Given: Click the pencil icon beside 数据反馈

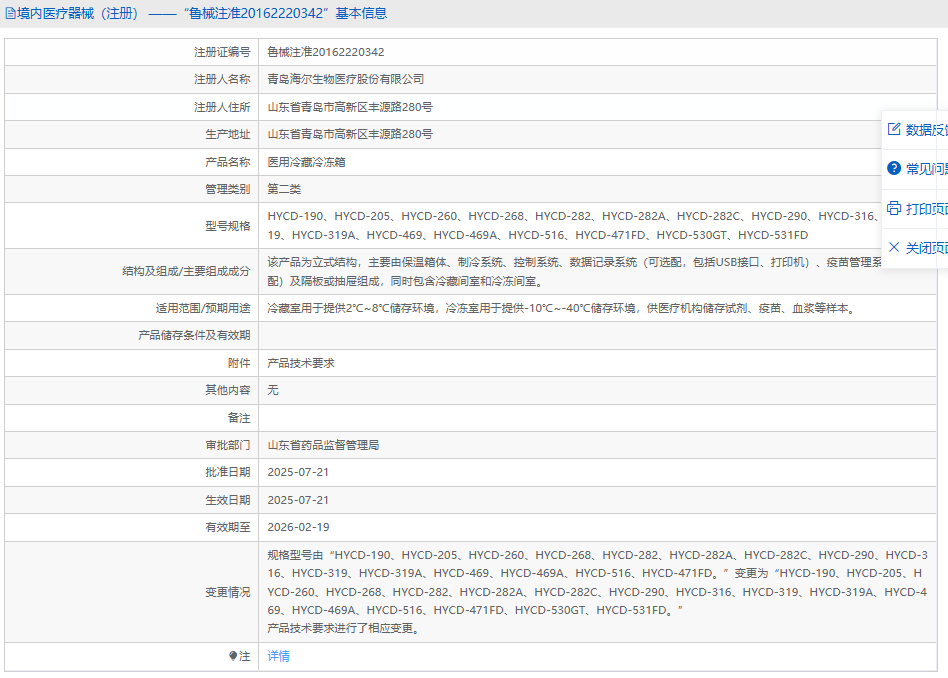Looking at the screenshot, I should 894,129.
